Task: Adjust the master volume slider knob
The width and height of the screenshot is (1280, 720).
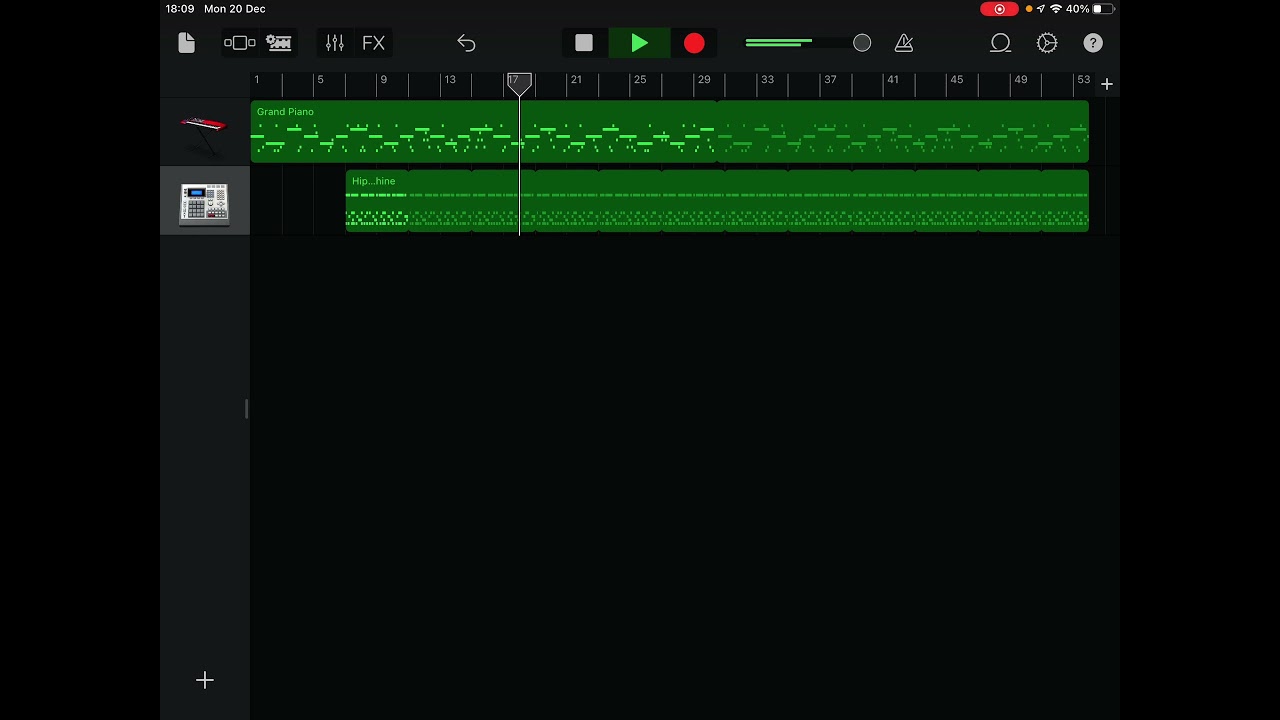Action: coord(862,43)
